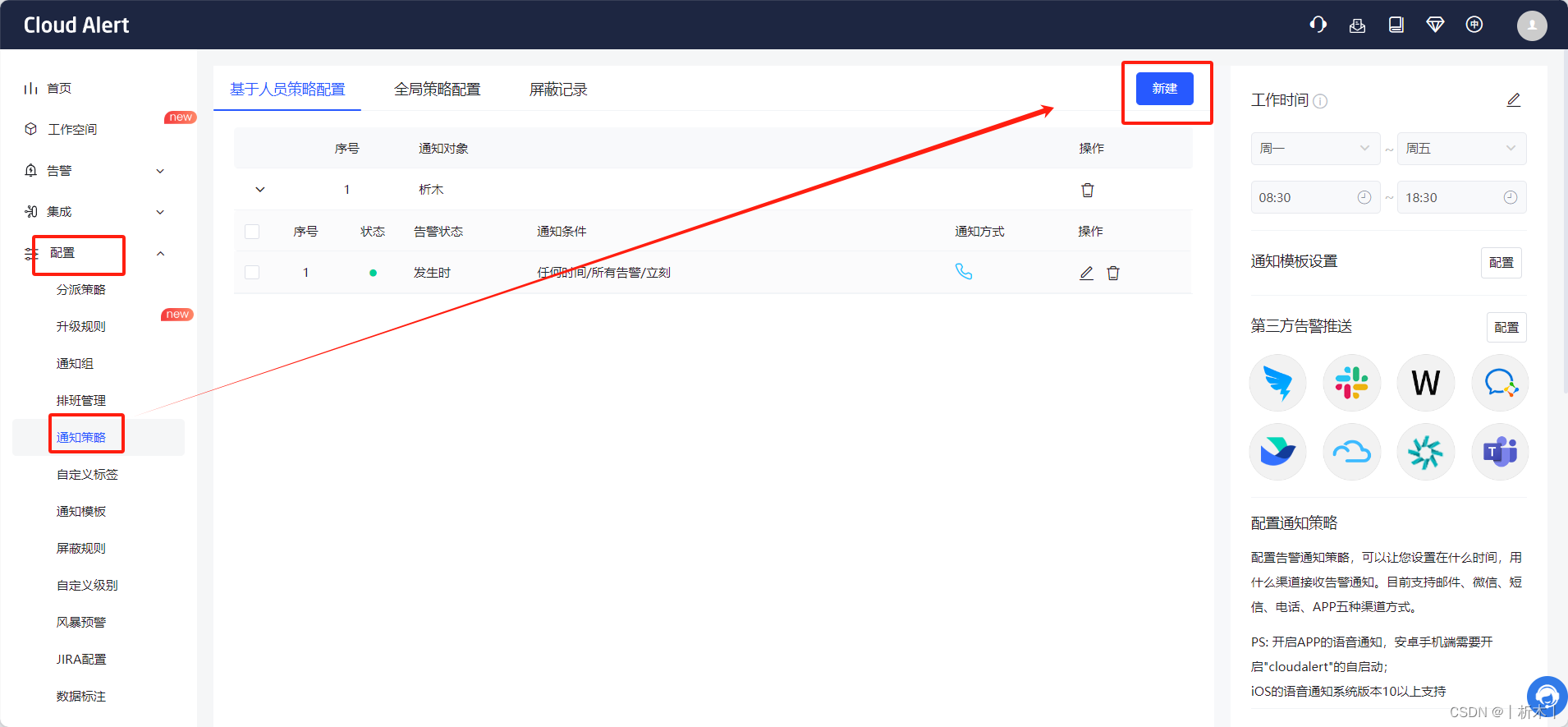Select the WeCom chat bubble integration icon

pyautogui.click(x=1500, y=383)
